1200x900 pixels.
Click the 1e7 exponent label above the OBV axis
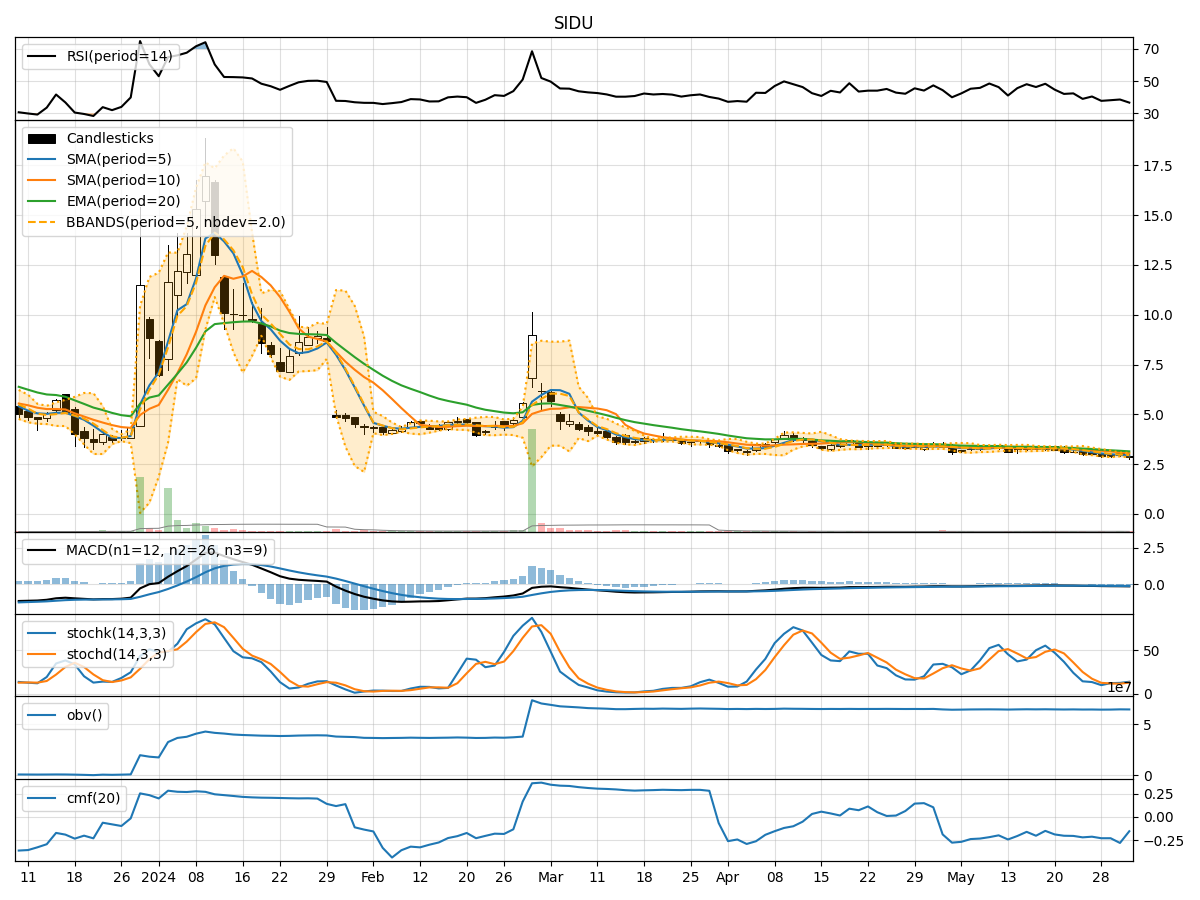(x=1118, y=687)
